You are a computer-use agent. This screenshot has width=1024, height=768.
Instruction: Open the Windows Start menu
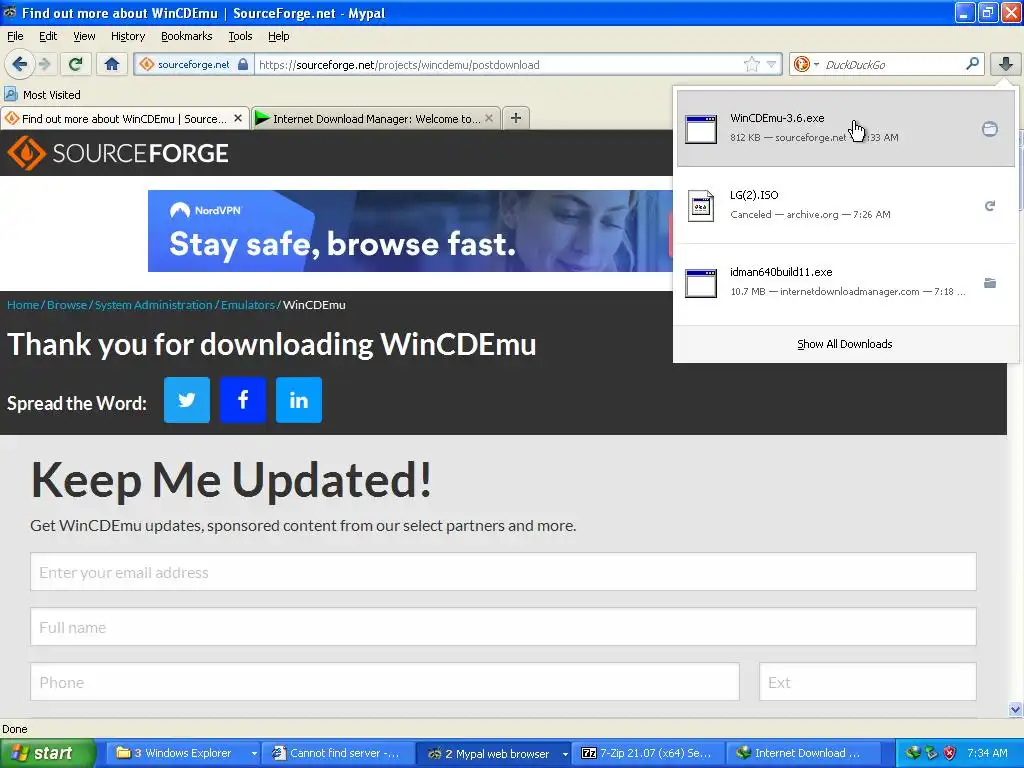point(48,753)
